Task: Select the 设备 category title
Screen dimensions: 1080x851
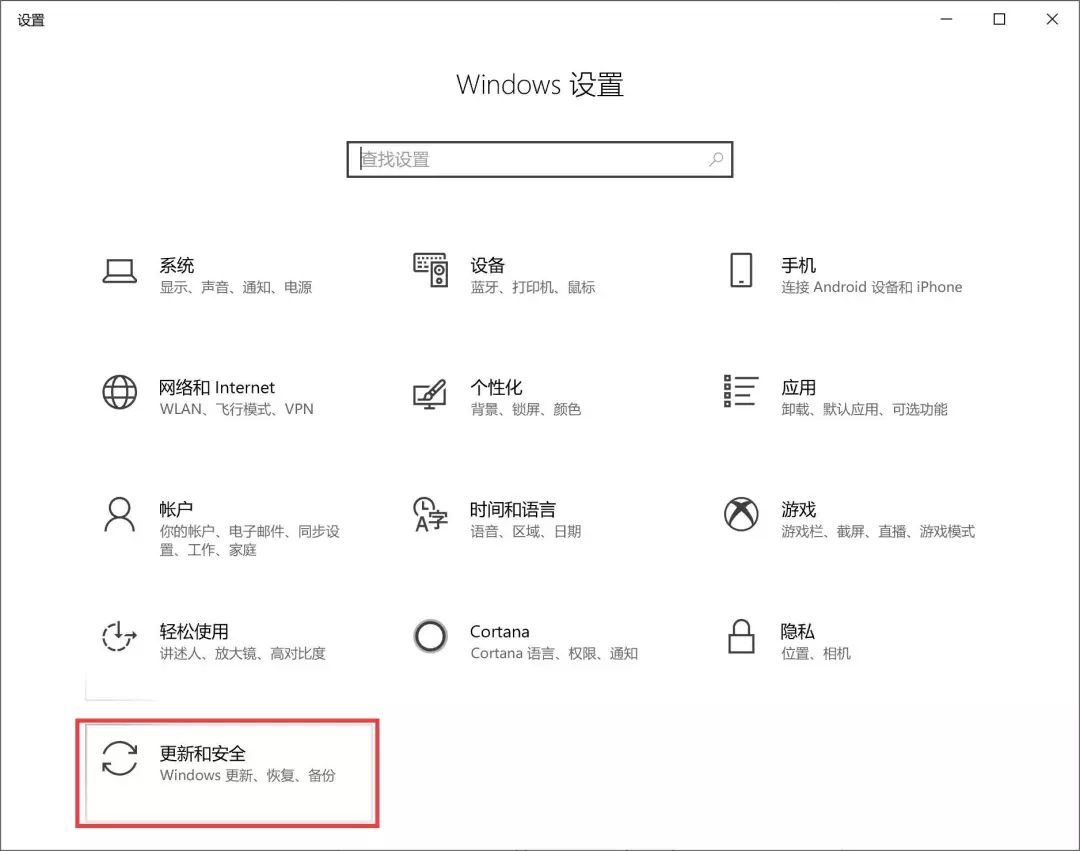Action: point(488,265)
